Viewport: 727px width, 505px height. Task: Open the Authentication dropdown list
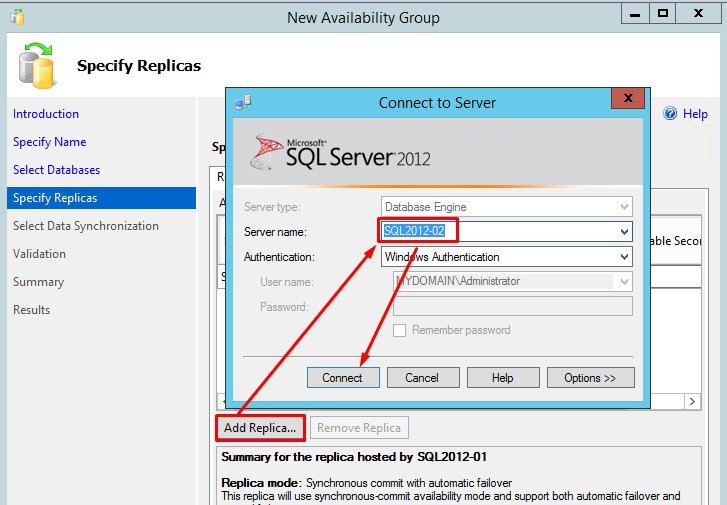point(624,257)
